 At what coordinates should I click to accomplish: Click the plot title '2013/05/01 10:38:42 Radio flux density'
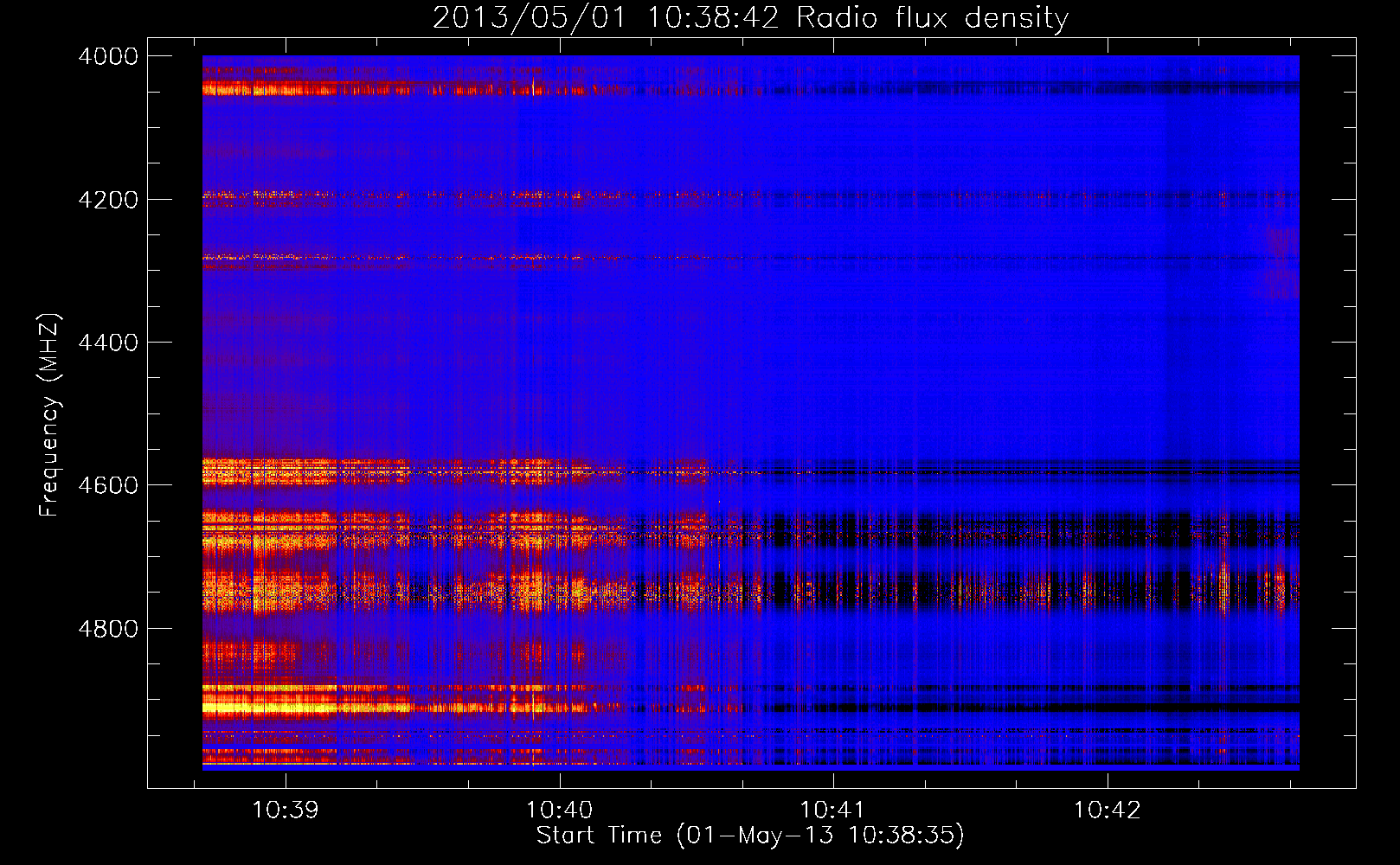[750, 17]
